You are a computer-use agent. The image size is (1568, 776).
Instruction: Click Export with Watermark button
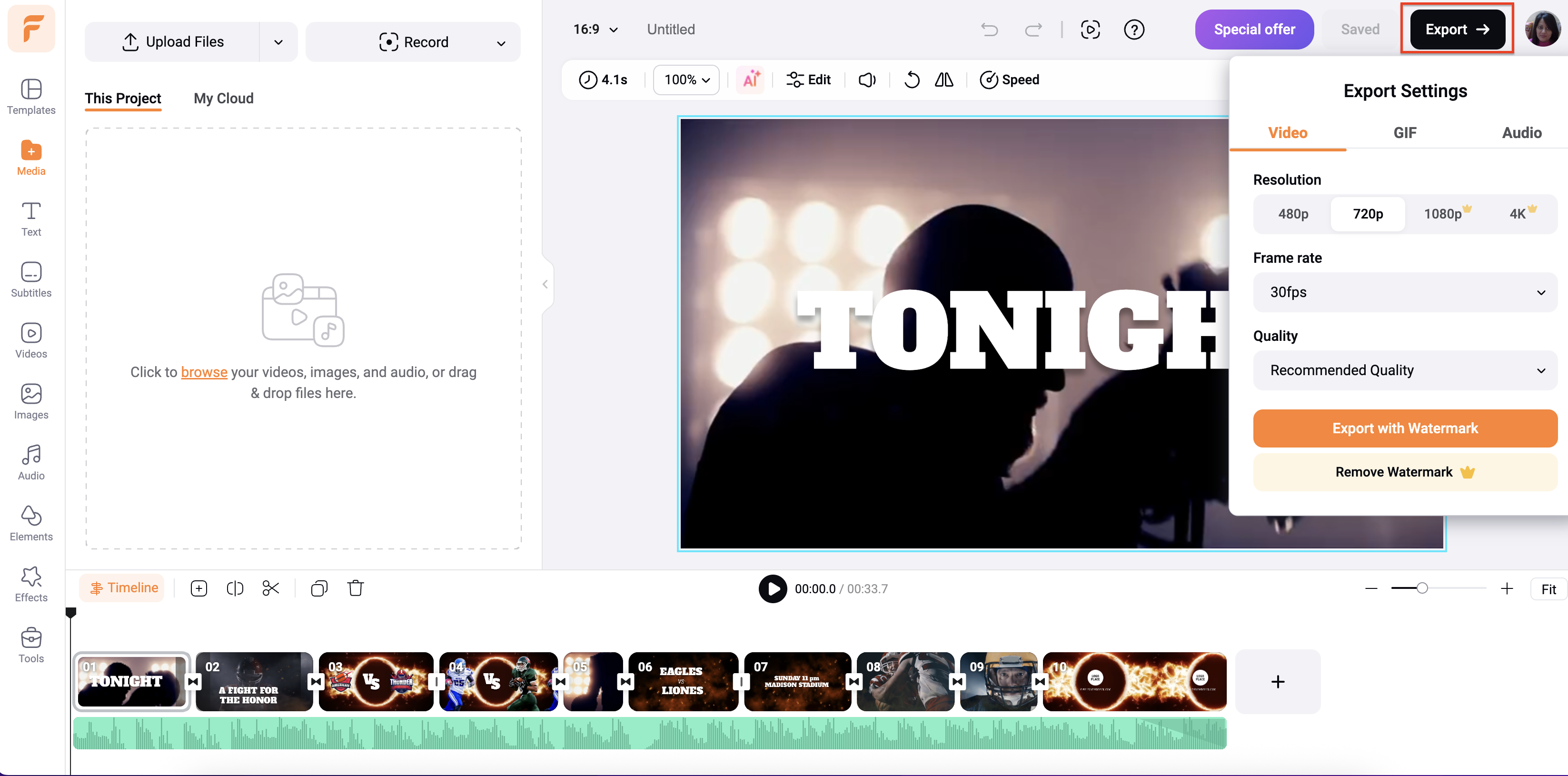(x=1405, y=428)
